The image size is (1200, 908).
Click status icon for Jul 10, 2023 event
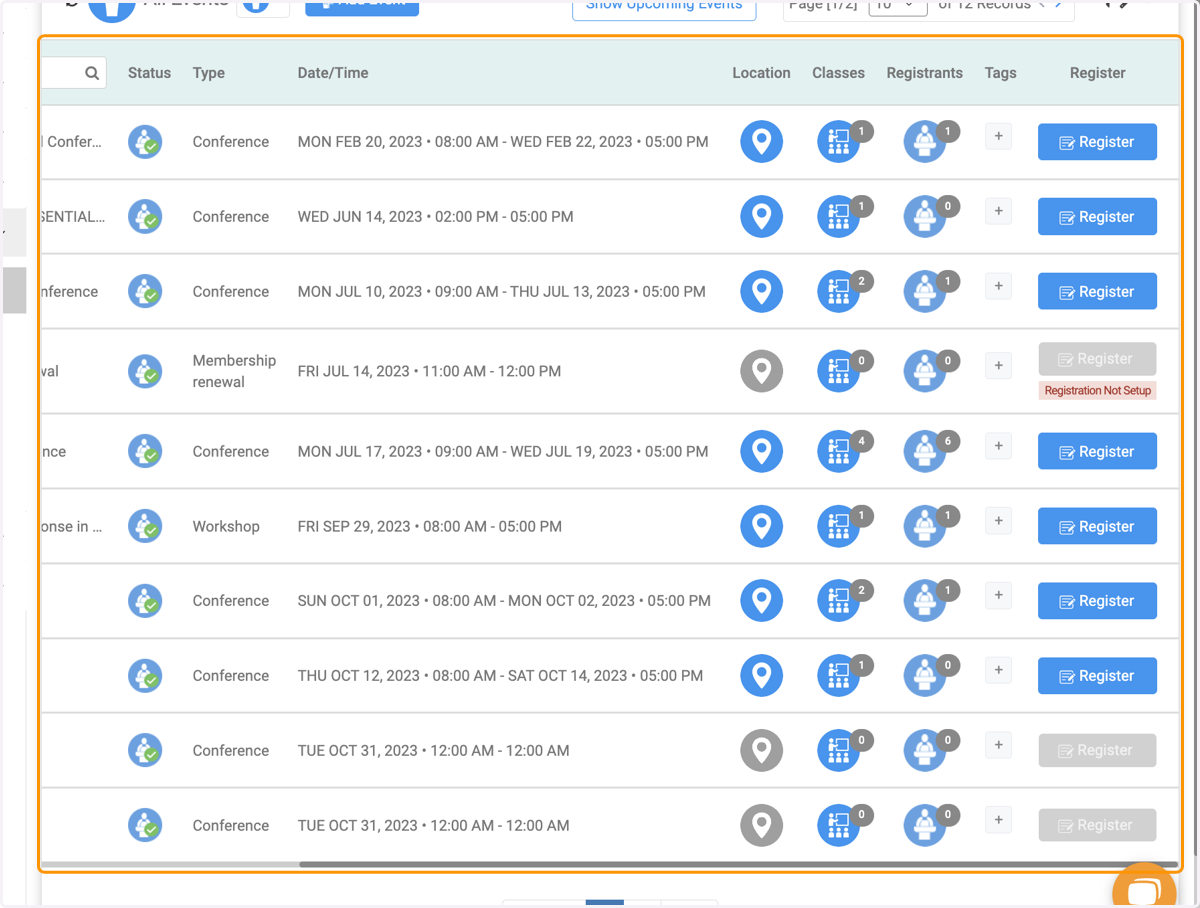click(145, 292)
